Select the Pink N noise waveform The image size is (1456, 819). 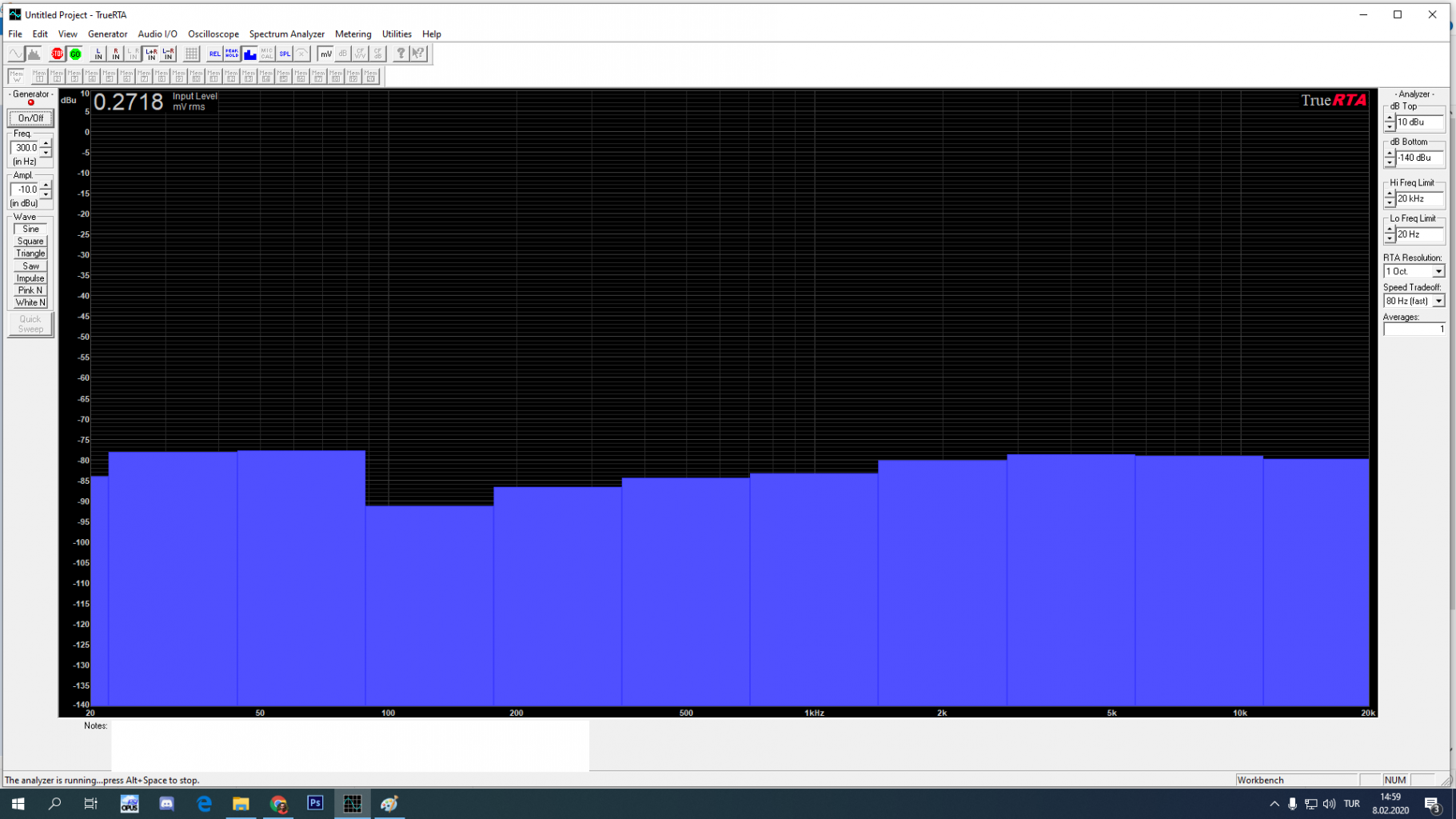pos(30,290)
